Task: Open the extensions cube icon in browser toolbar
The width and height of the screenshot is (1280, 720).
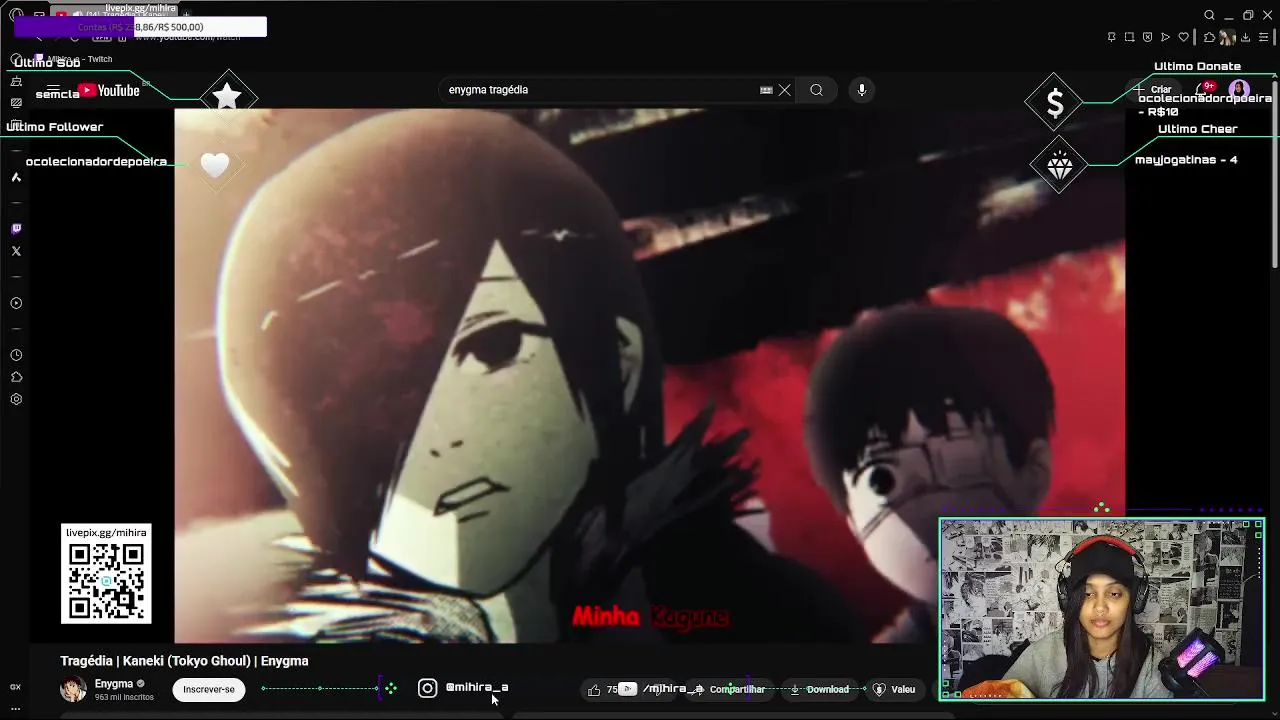Action: coord(1209,37)
